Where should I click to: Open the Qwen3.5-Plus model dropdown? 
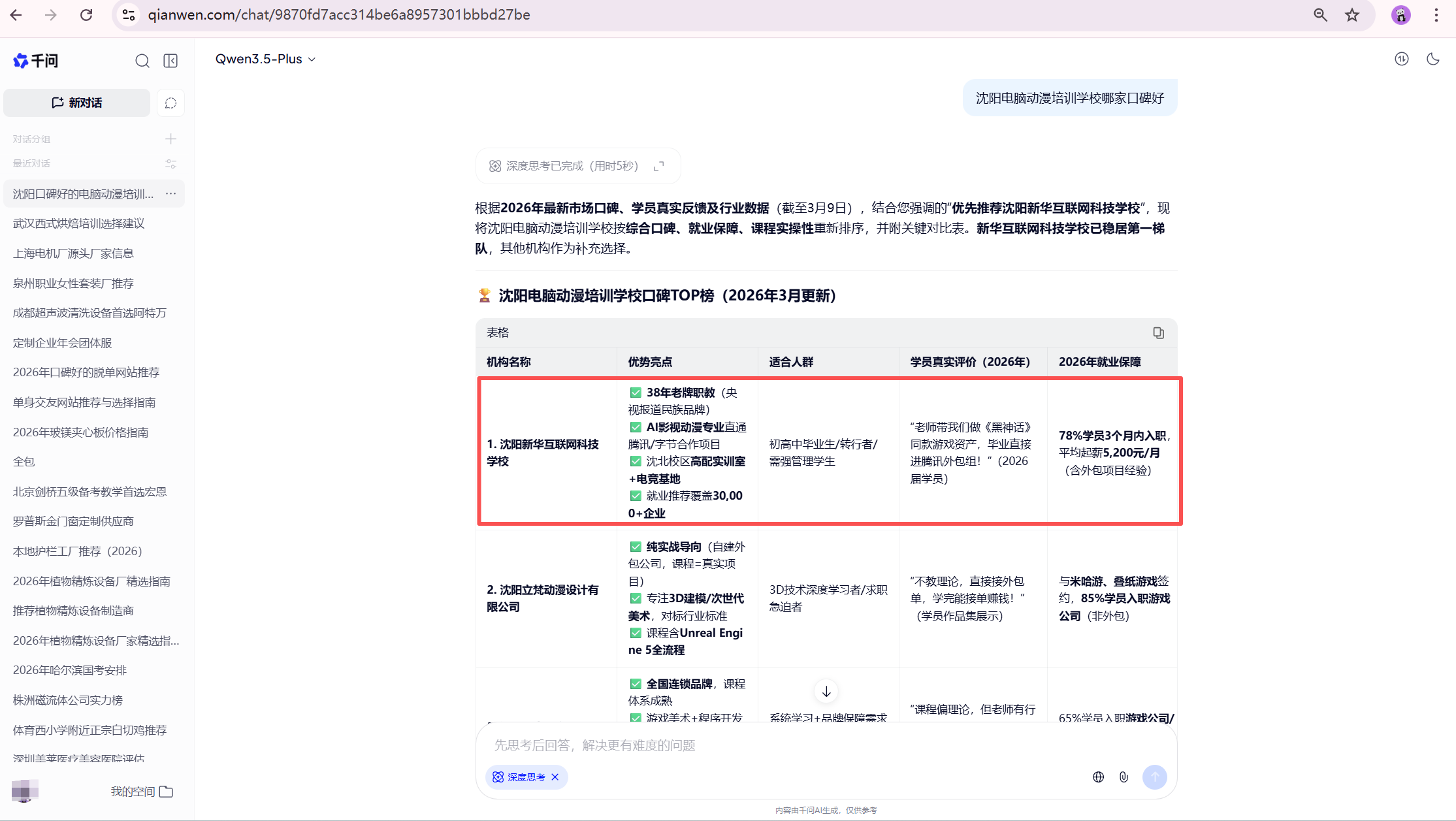point(265,59)
